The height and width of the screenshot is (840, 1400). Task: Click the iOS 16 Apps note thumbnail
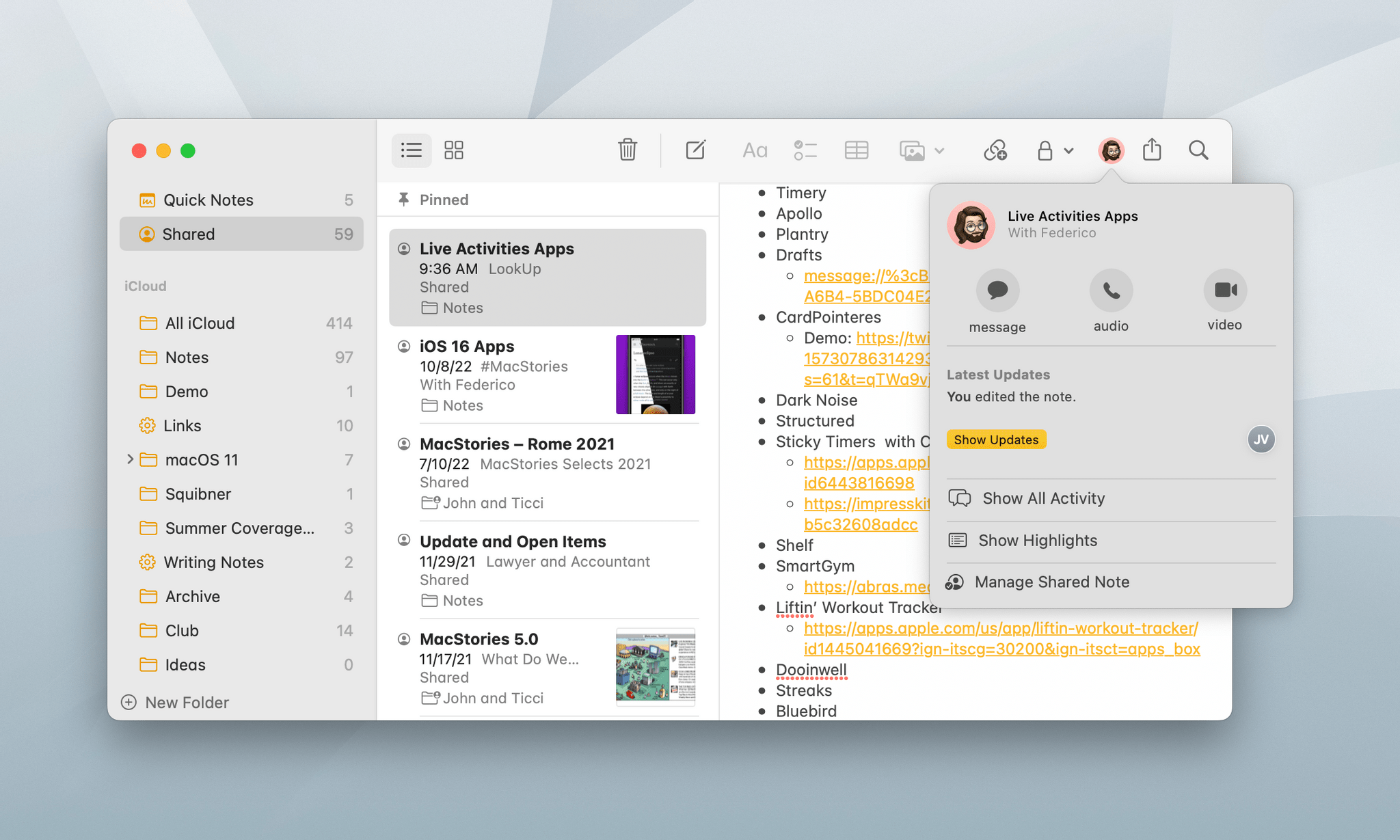[x=656, y=375]
